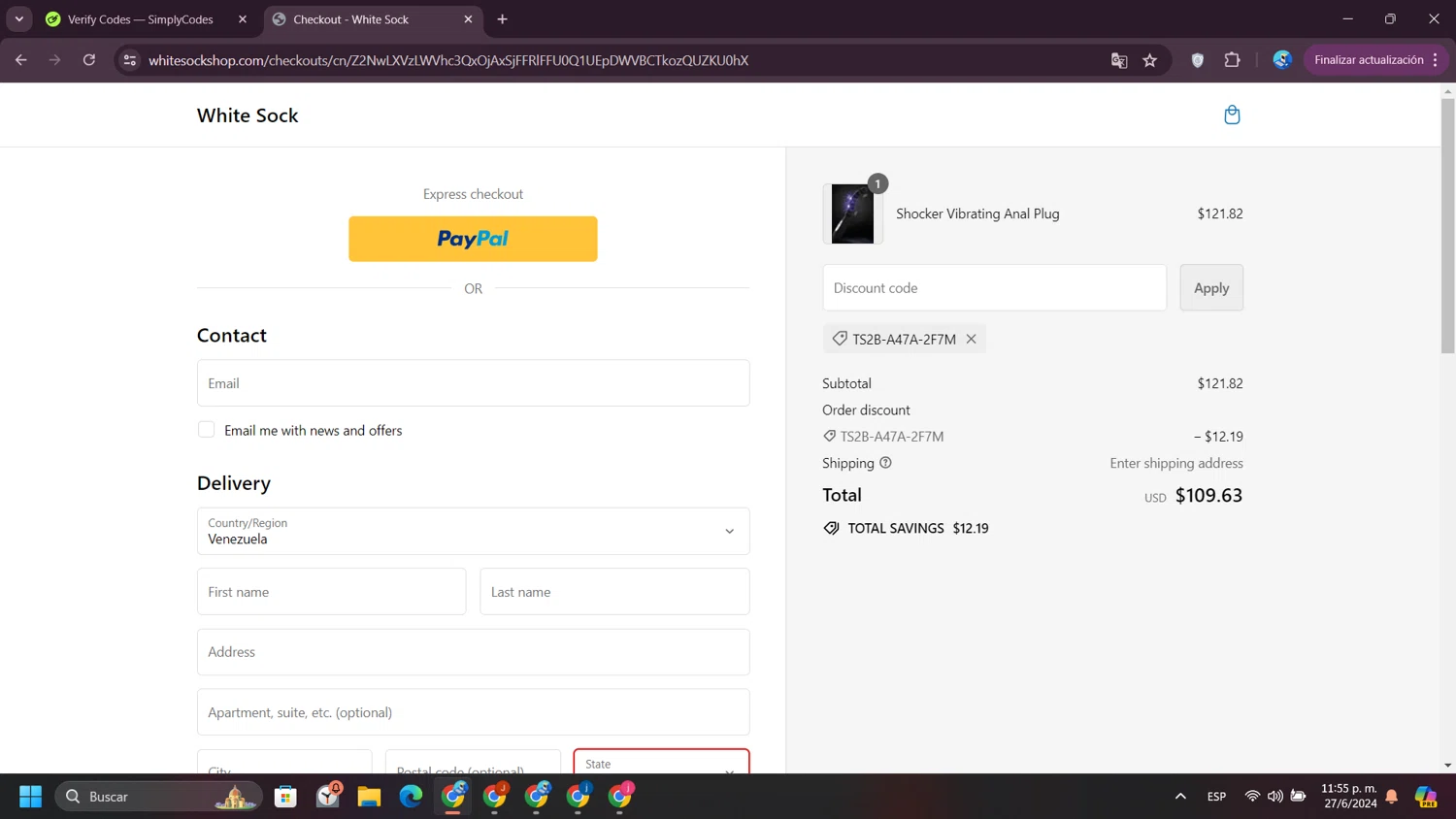Click the Buscar taskbar search box
1456x819 pixels.
[158, 797]
